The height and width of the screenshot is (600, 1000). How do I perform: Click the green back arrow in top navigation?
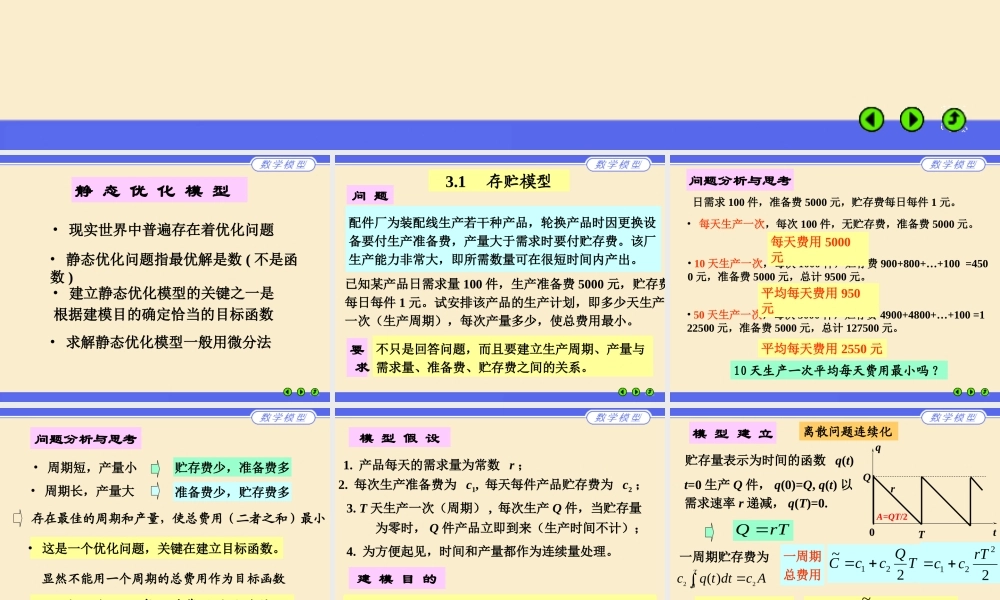871,119
